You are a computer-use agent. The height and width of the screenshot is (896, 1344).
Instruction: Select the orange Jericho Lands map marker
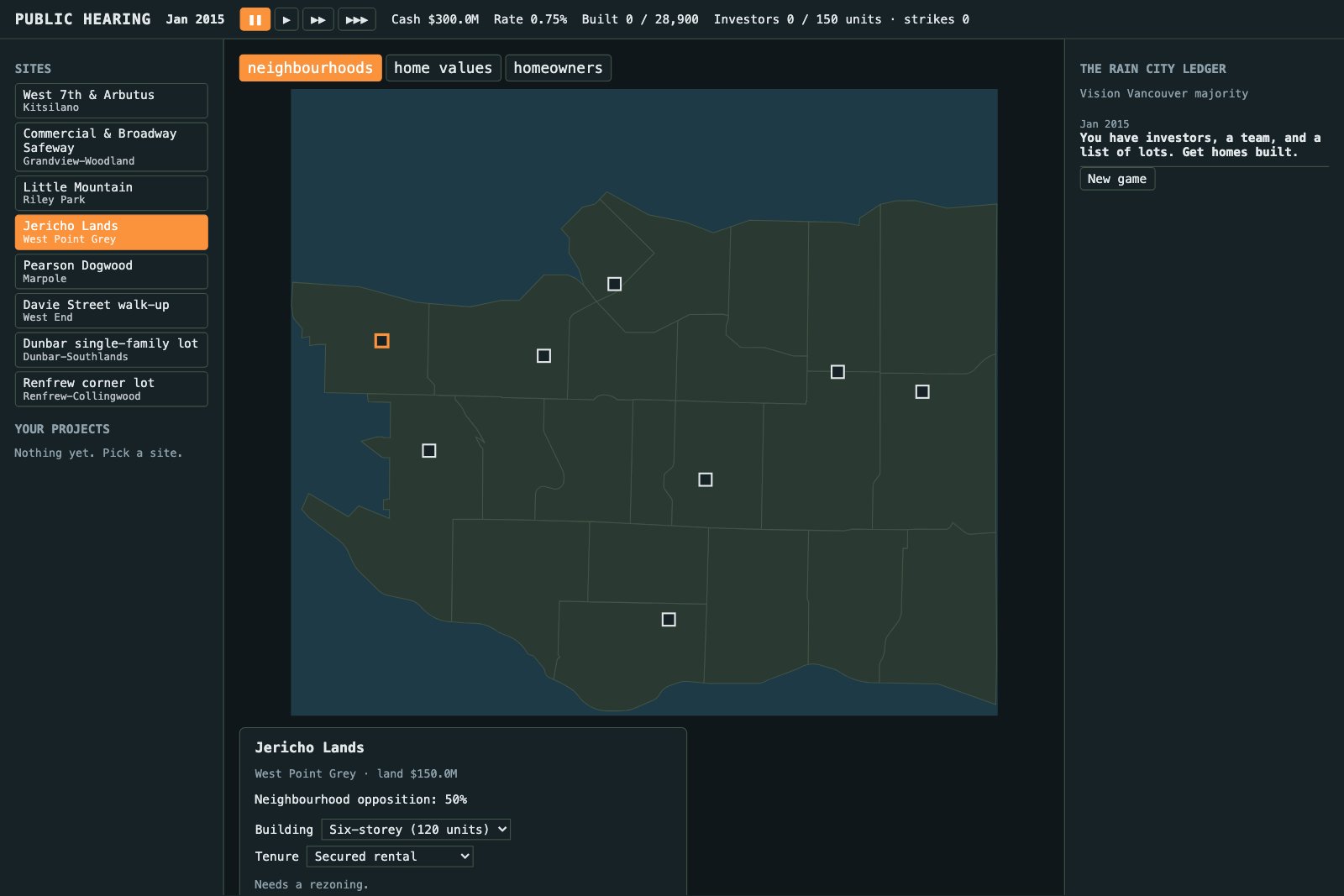382,341
